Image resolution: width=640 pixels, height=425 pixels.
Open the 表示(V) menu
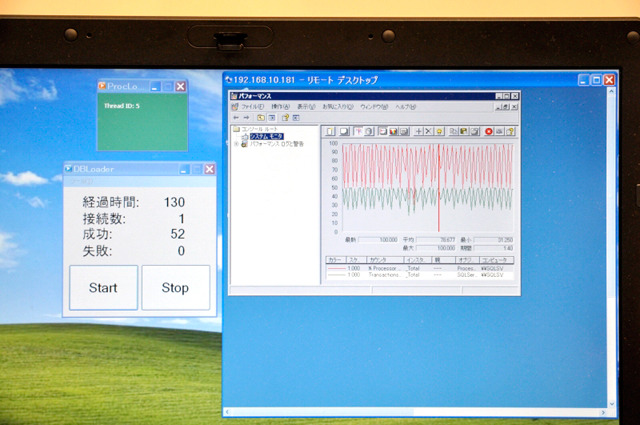pos(306,107)
